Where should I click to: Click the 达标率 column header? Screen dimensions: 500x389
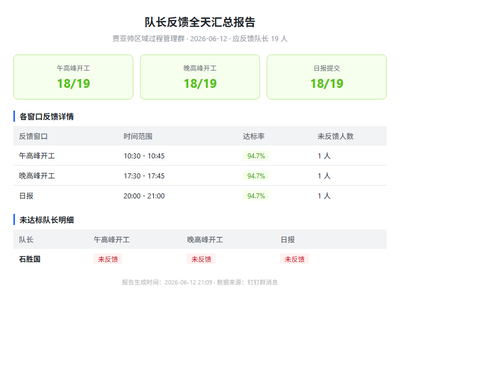(254, 136)
